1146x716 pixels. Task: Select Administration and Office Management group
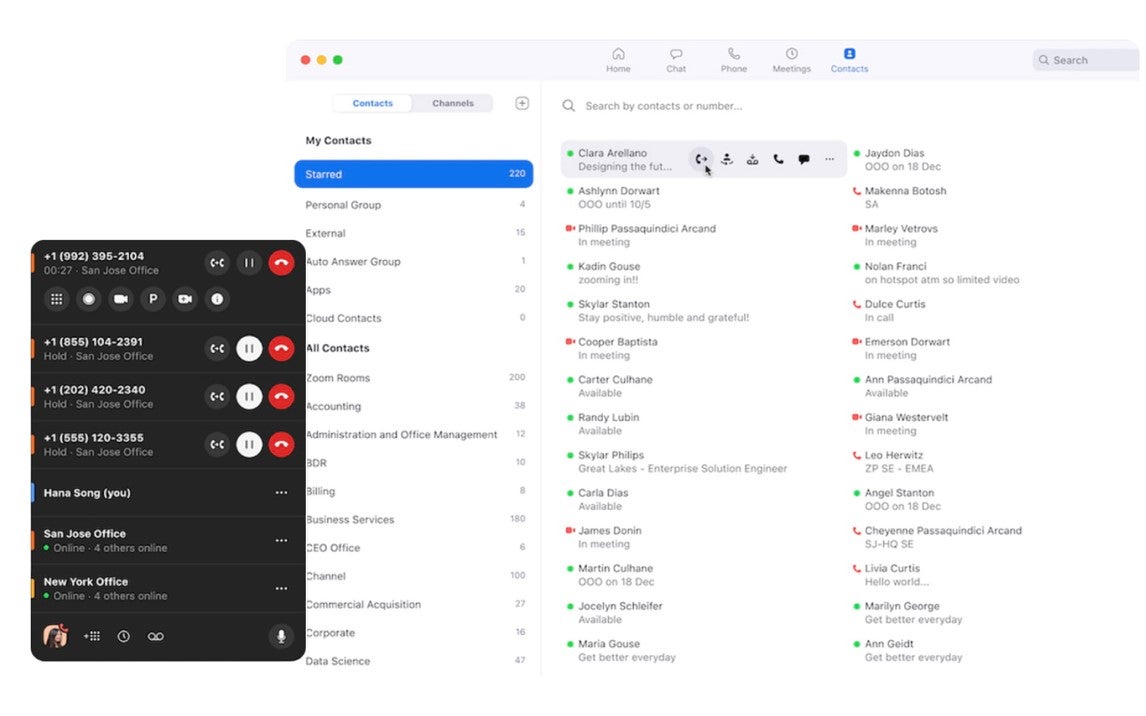coord(417,434)
